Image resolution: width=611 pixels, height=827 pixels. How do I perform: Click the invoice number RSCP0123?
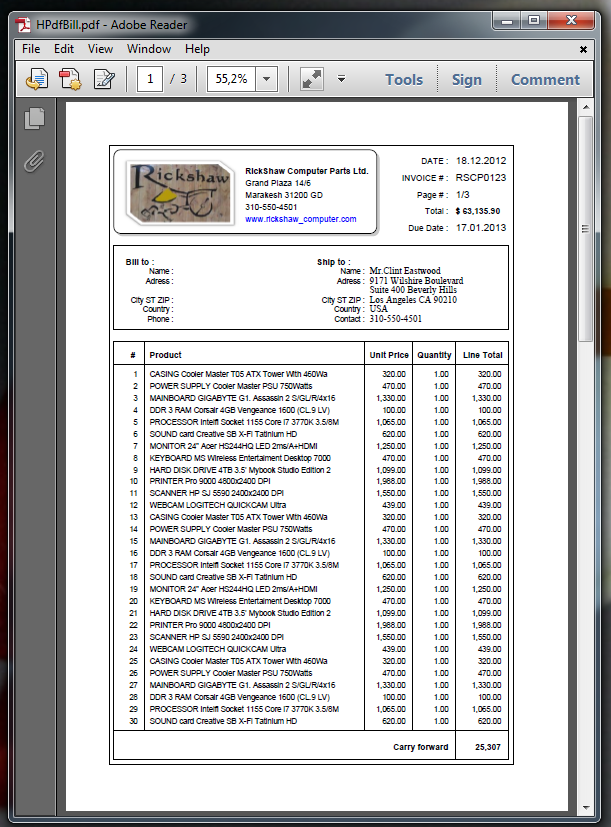point(481,178)
